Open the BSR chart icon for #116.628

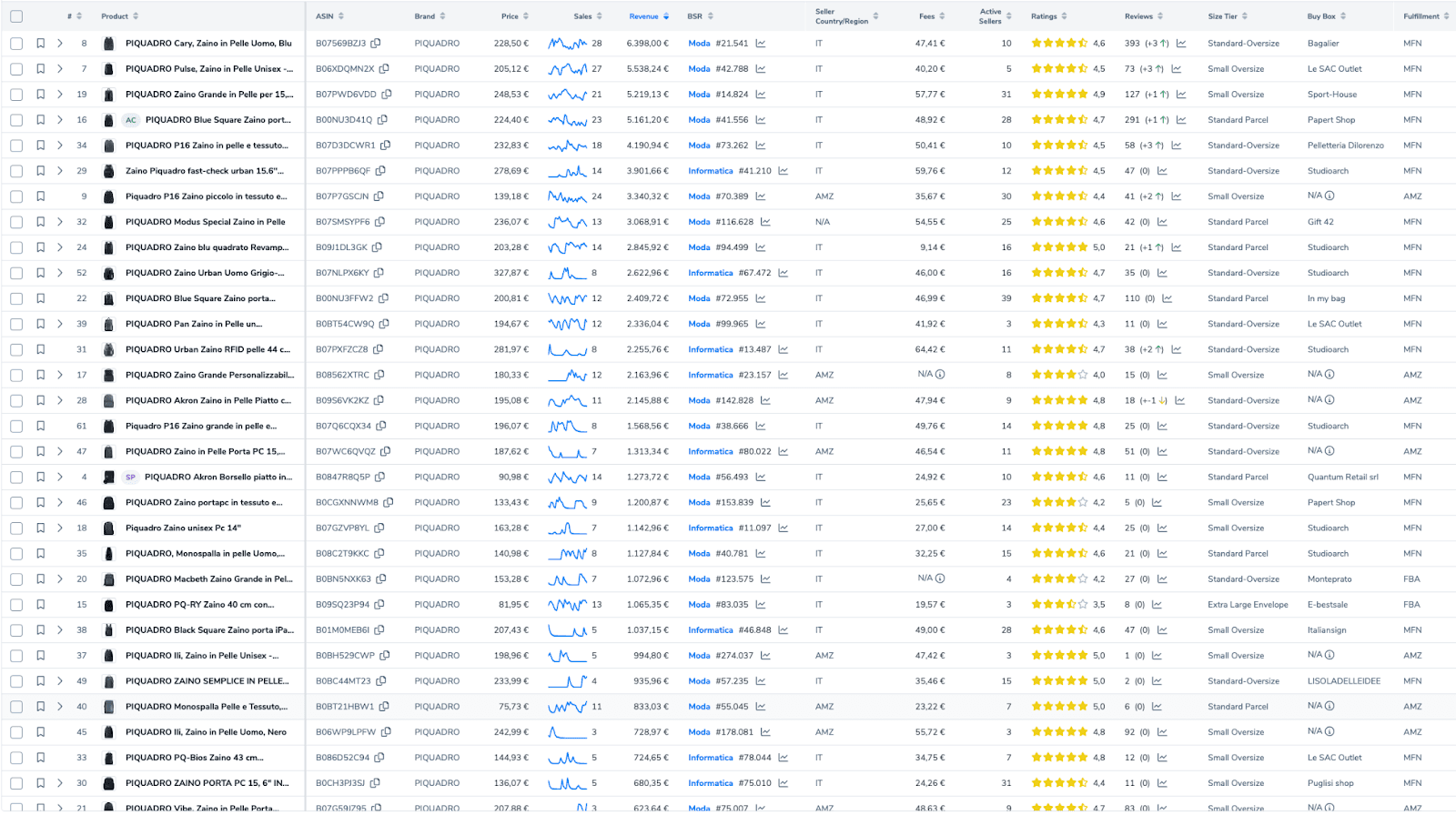(x=765, y=221)
